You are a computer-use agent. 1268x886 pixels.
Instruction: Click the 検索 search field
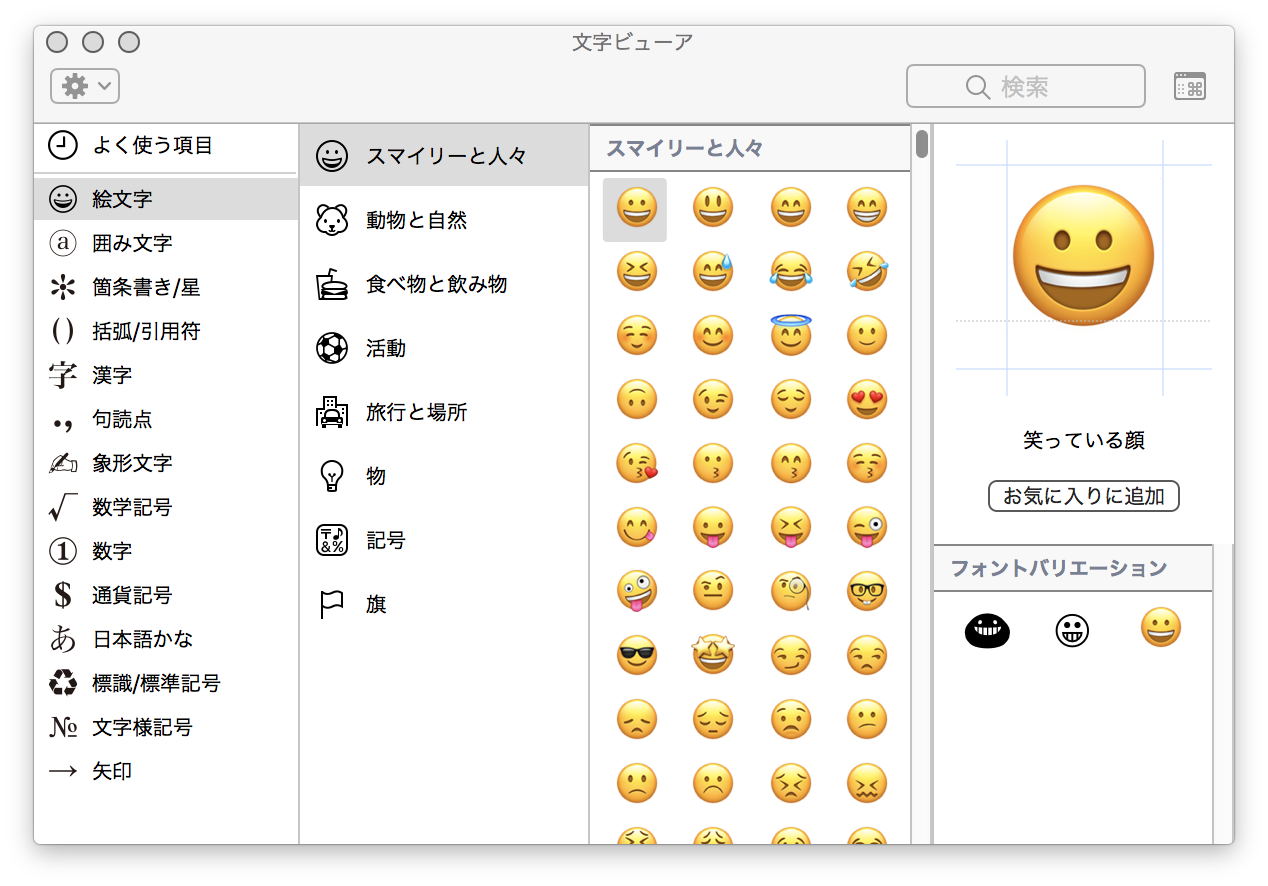click(1025, 86)
